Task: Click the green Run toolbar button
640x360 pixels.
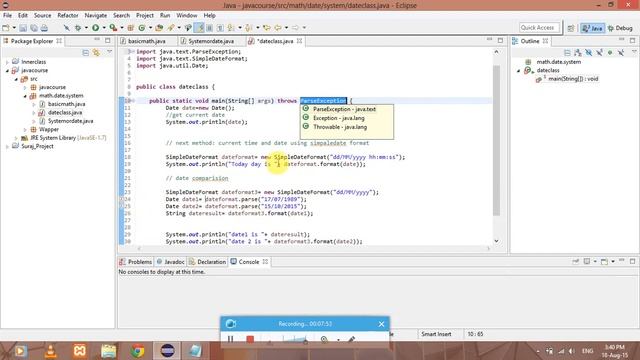Action: (x=96, y=28)
